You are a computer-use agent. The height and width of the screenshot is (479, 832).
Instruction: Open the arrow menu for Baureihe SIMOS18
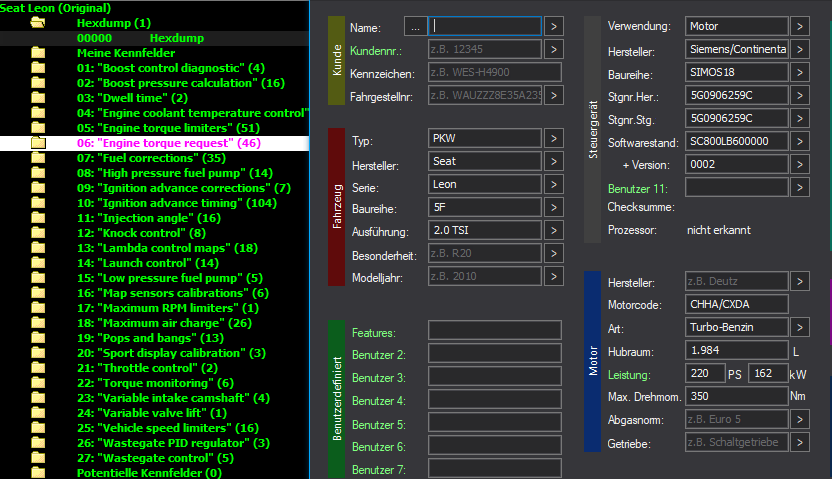click(800, 72)
